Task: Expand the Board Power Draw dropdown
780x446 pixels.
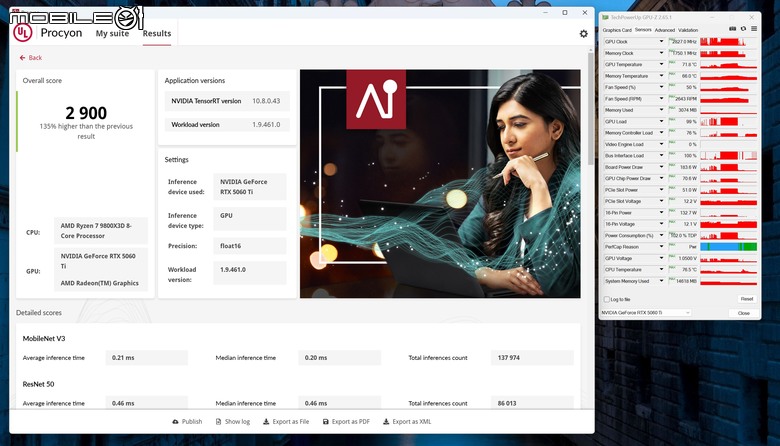Action: 661,167
